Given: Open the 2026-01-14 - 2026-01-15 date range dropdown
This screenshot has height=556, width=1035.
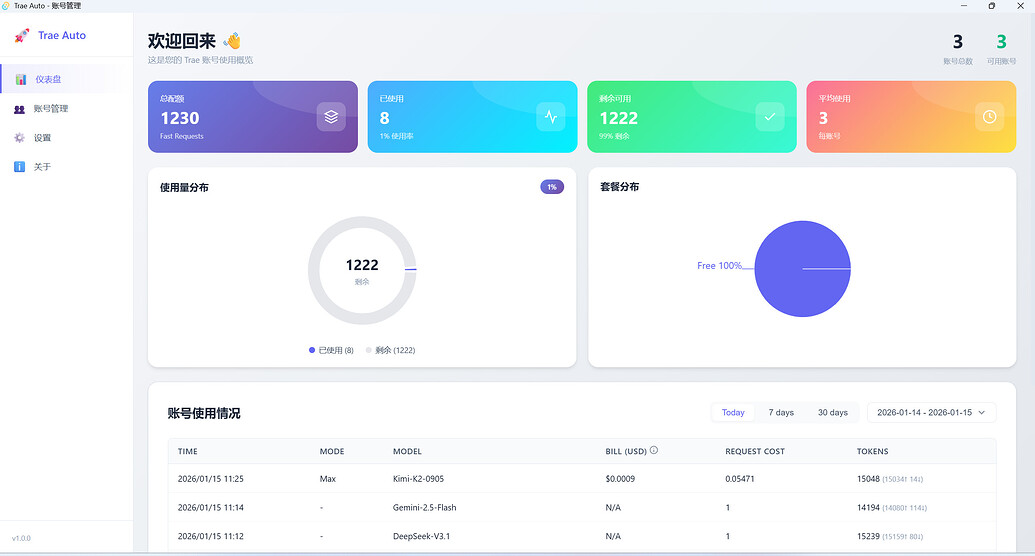Looking at the screenshot, I should pyautogui.click(x=931, y=412).
